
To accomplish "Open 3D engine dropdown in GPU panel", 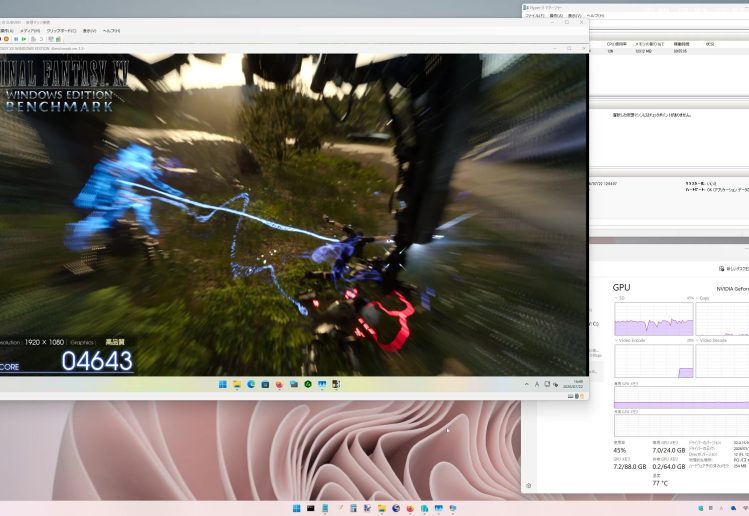I will click(620, 298).
